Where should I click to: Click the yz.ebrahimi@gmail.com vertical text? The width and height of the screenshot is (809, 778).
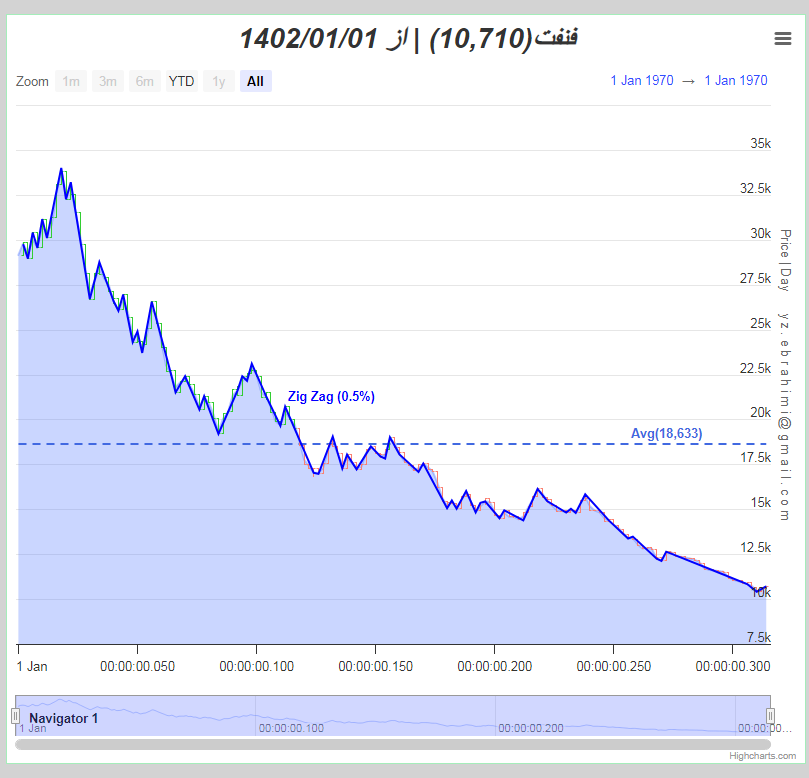pos(785,416)
